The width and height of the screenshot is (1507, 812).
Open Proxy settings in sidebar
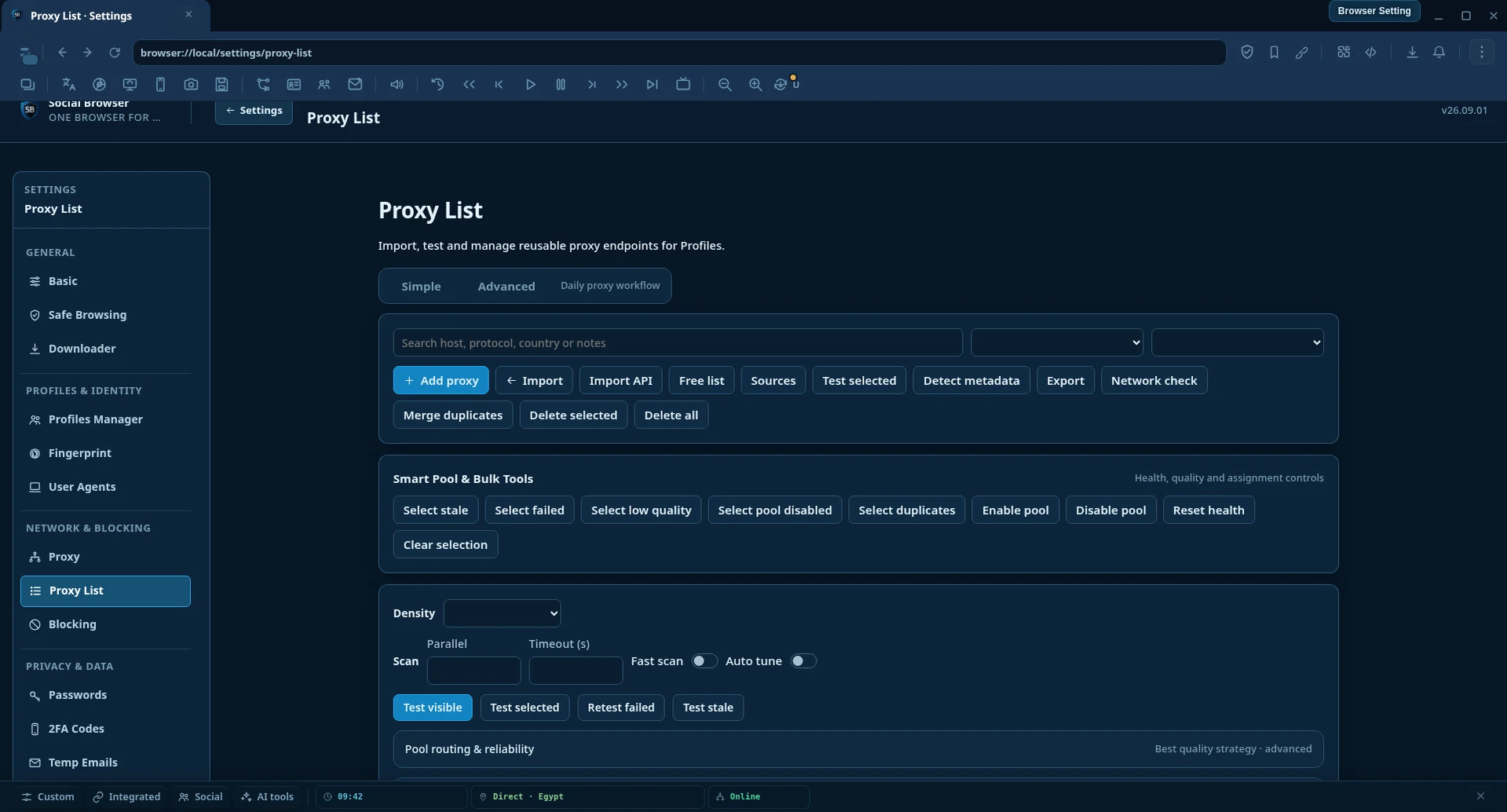coord(105,557)
